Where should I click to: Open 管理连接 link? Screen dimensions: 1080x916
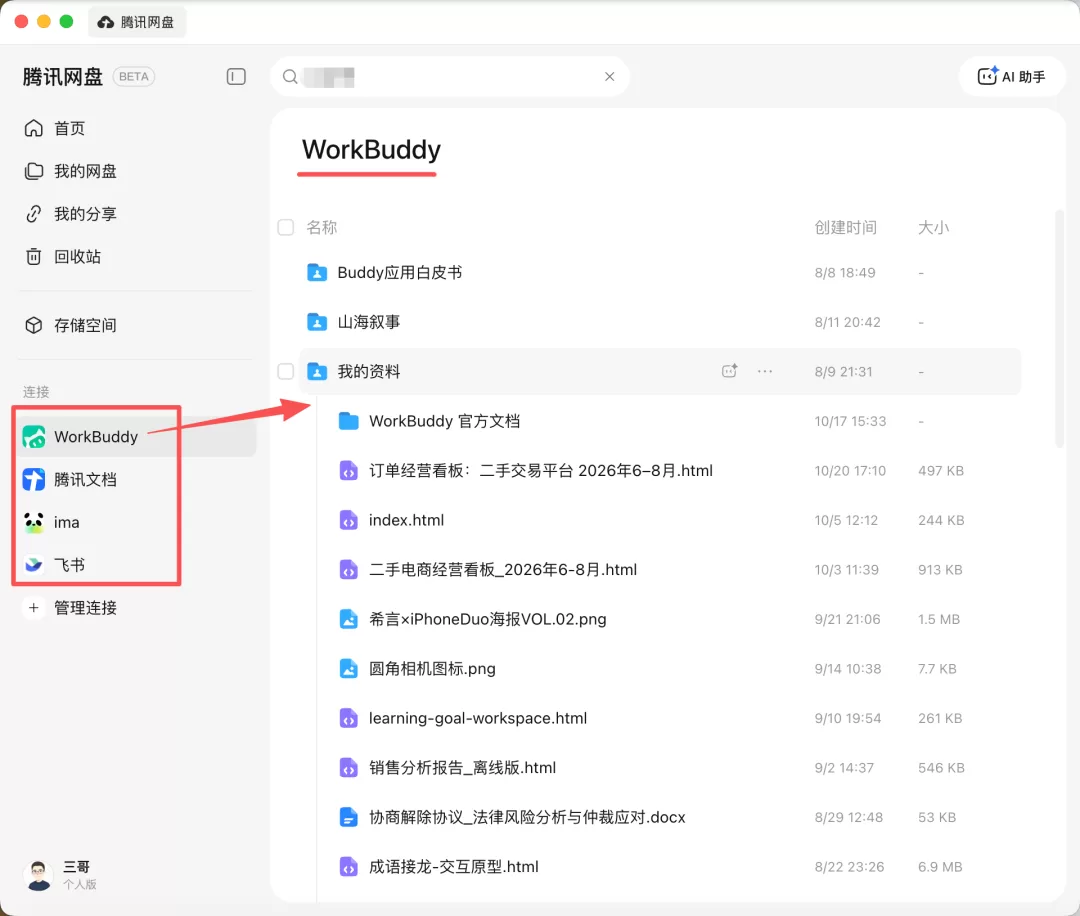click(85, 607)
